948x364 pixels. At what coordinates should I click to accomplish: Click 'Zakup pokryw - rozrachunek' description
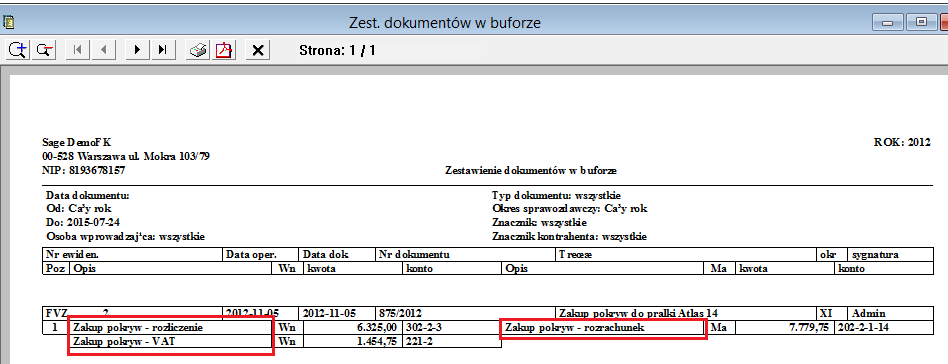click(575, 327)
